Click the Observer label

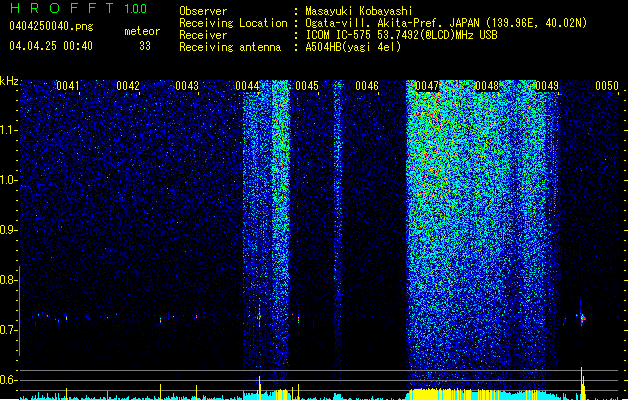203,11
